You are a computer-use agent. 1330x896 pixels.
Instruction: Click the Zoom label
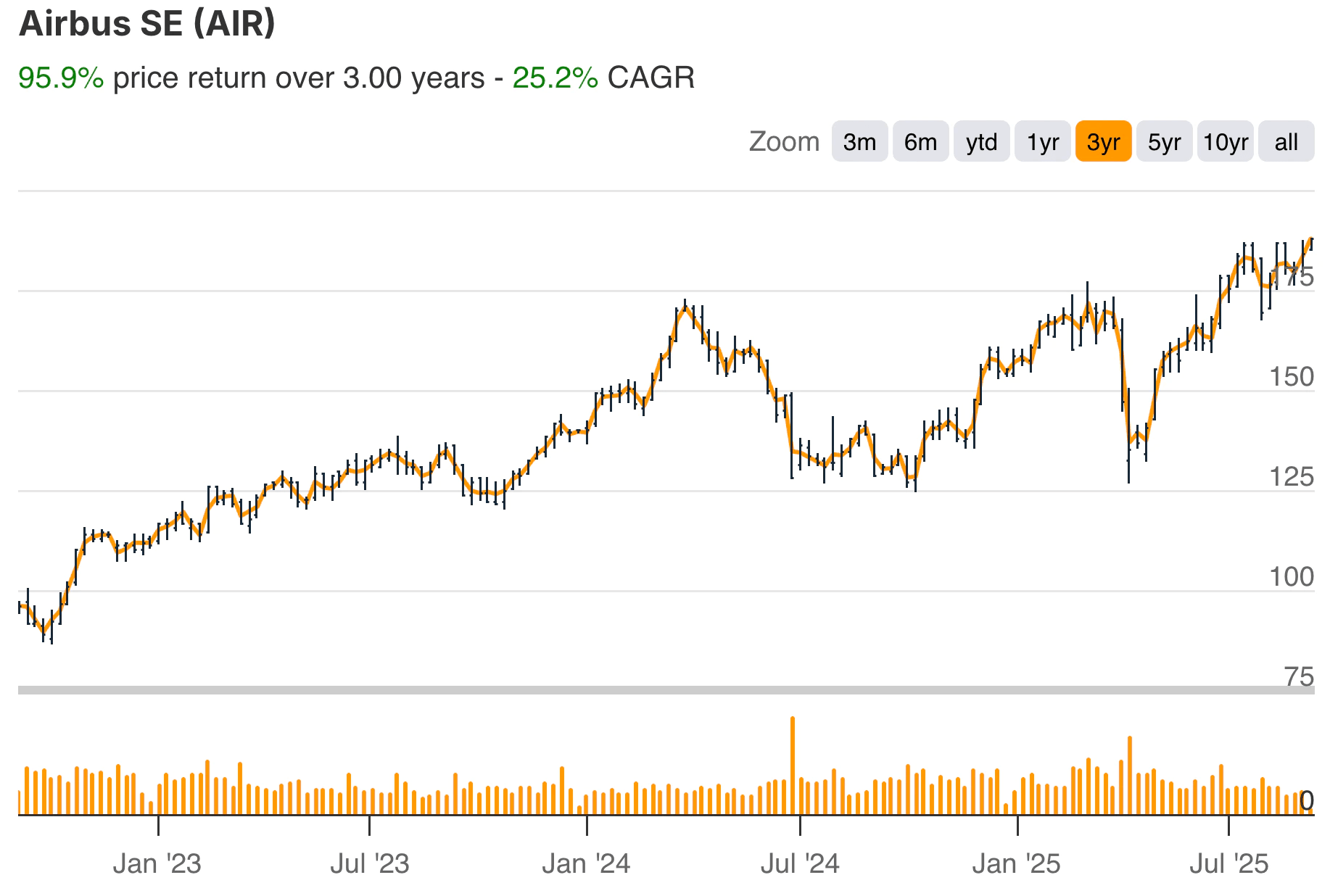(x=784, y=141)
